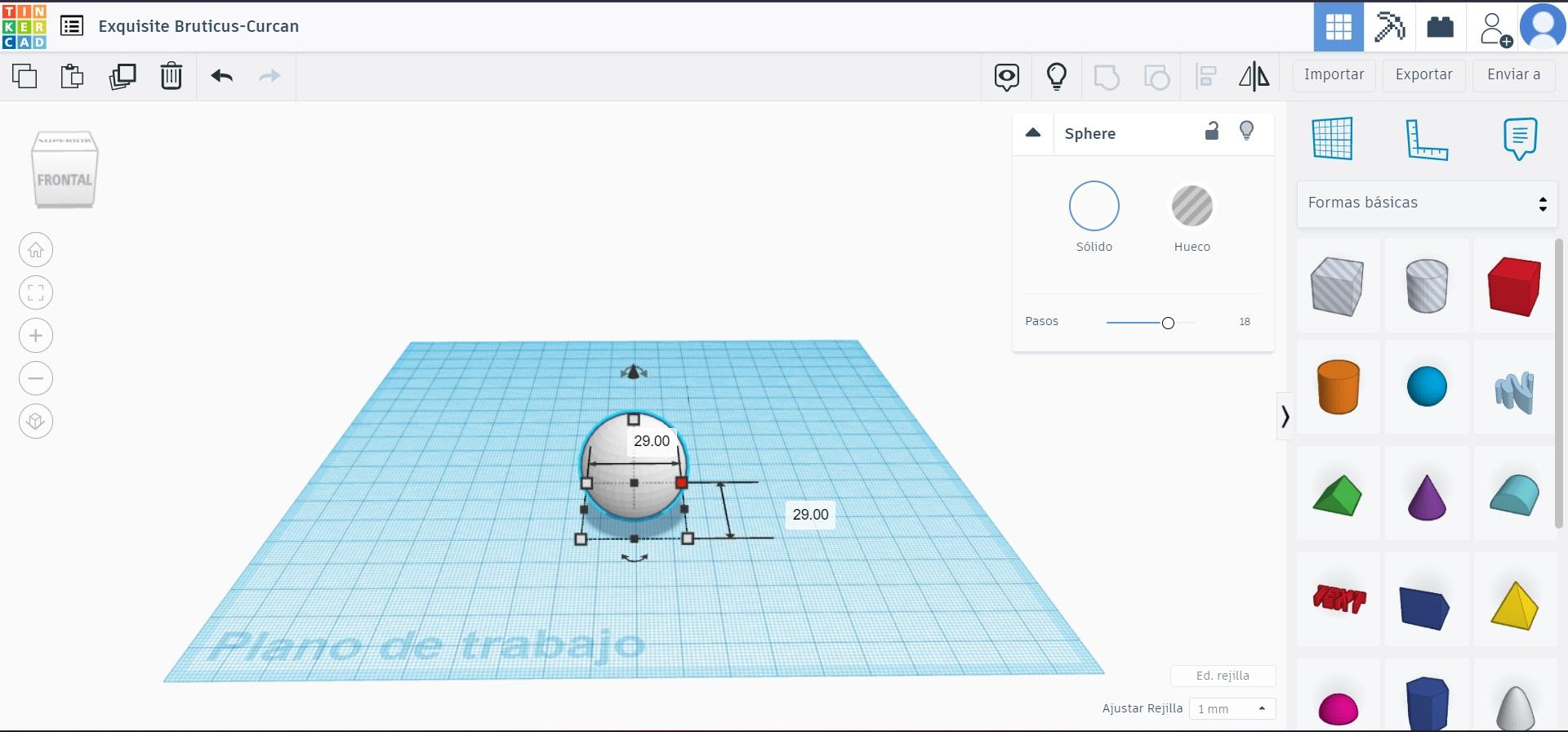Click the Duplicate and repeat icon
The image size is (1568, 732).
(122, 76)
